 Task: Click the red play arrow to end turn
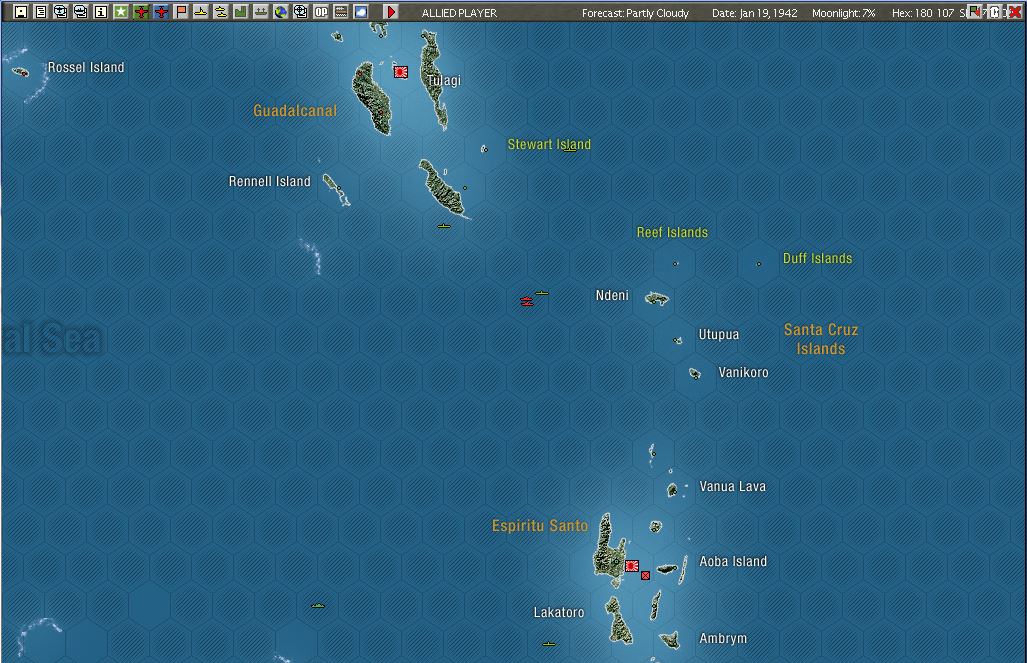[x=391, y=12]
